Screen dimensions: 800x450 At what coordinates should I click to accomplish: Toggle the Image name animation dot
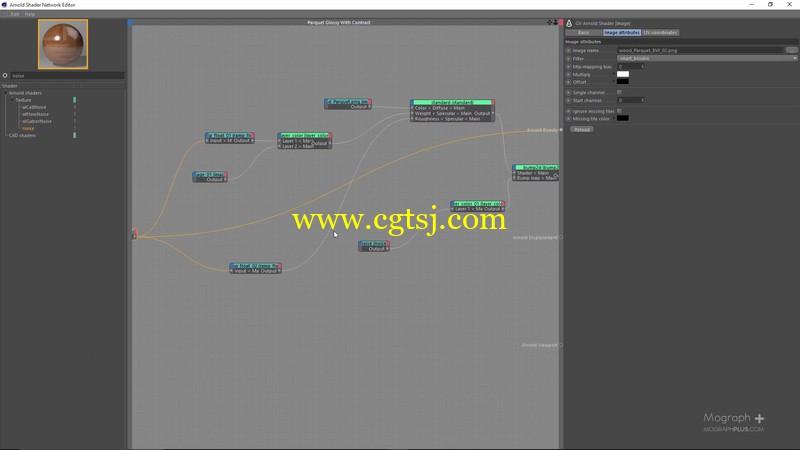coord(568,51)
